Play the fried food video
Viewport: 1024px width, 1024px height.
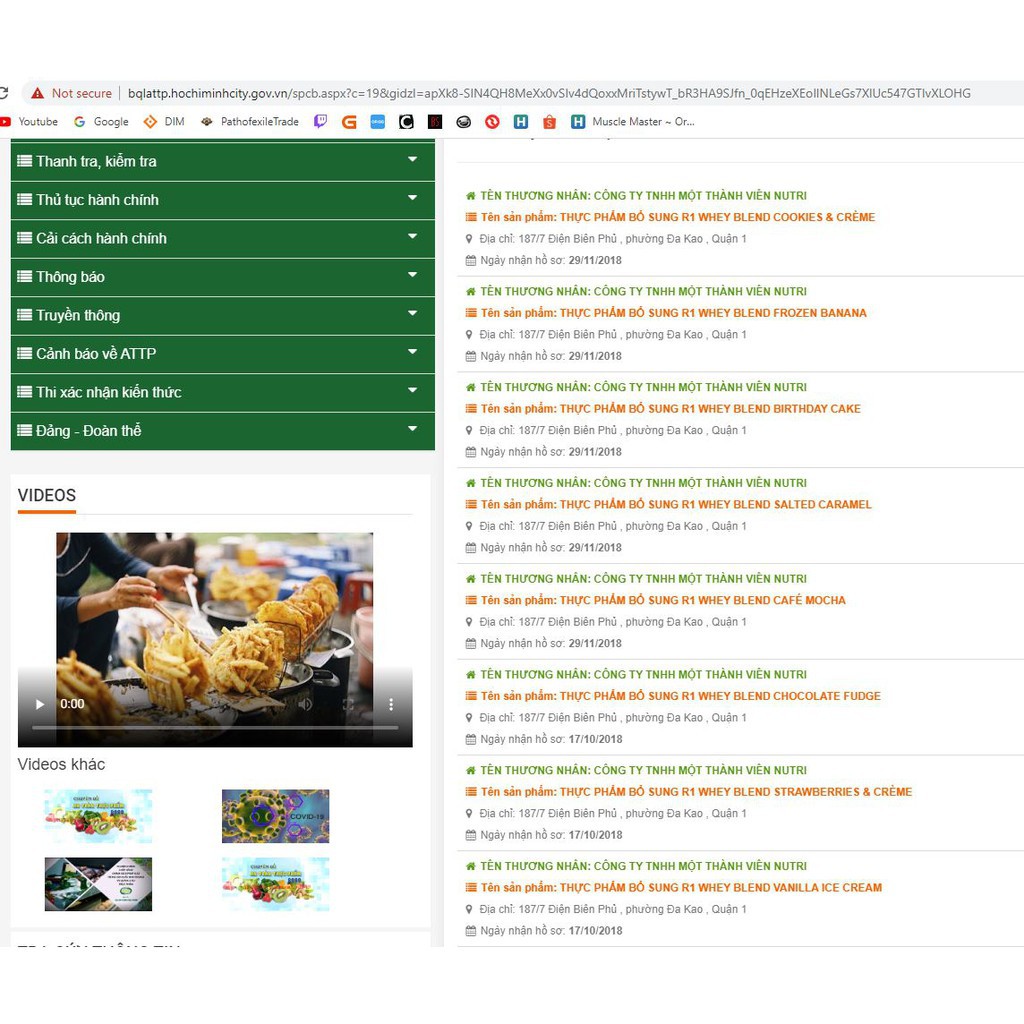pyautogui.click(x=39, y=704)
